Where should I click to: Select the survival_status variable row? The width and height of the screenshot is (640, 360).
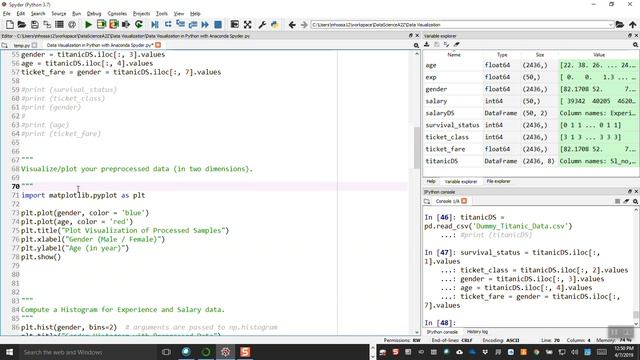pos(531,125)
